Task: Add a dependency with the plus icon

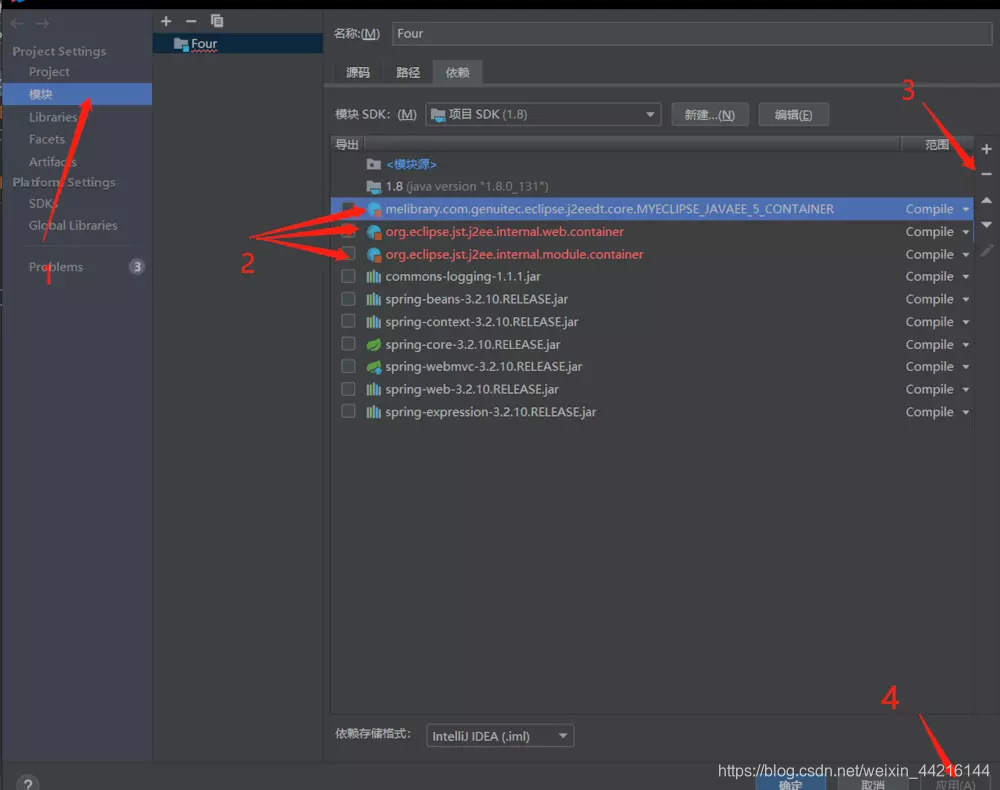Action: [986, 149]
